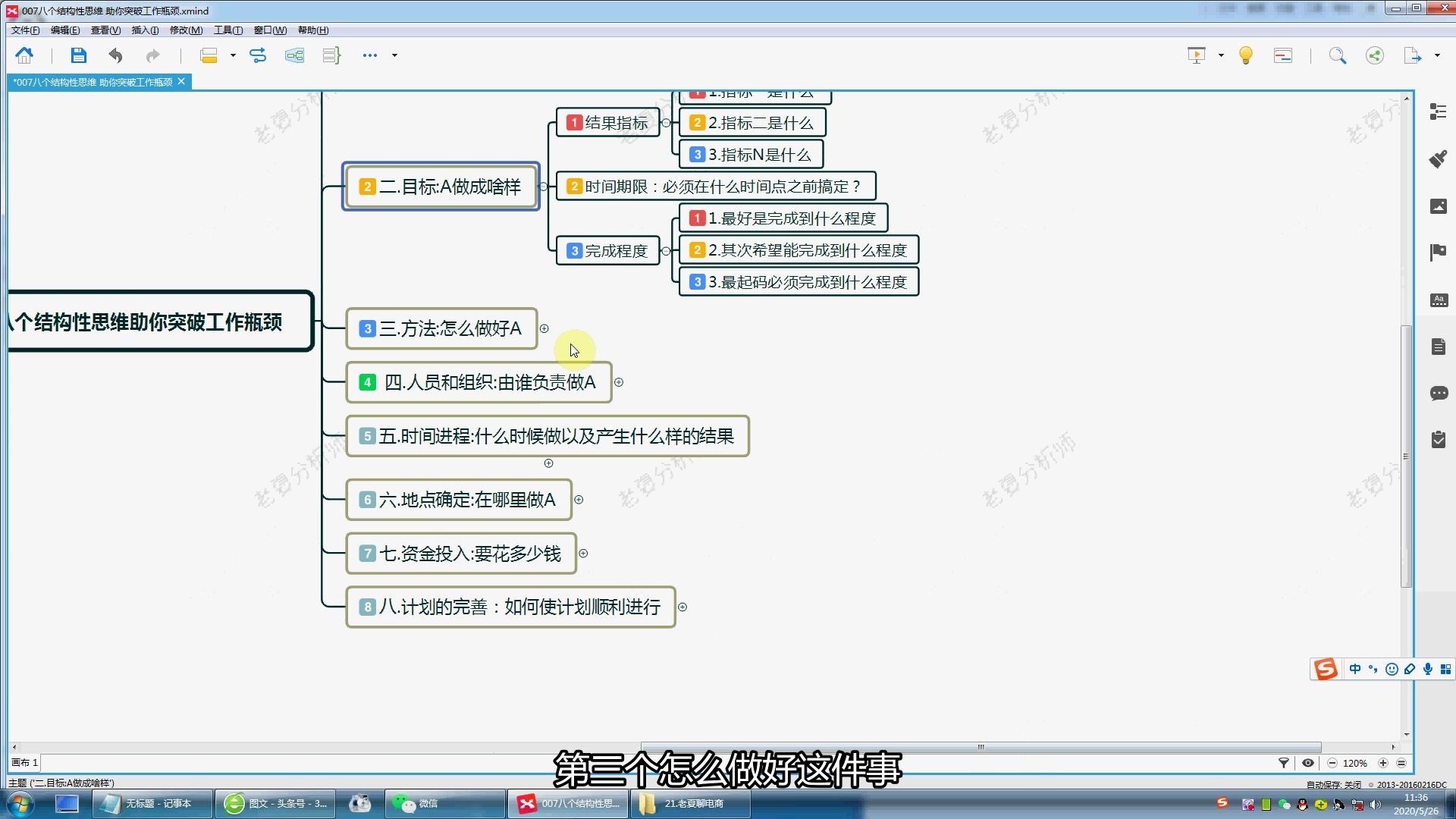Open presentation mode dropdown arrow

click(x=1221, y=55)
